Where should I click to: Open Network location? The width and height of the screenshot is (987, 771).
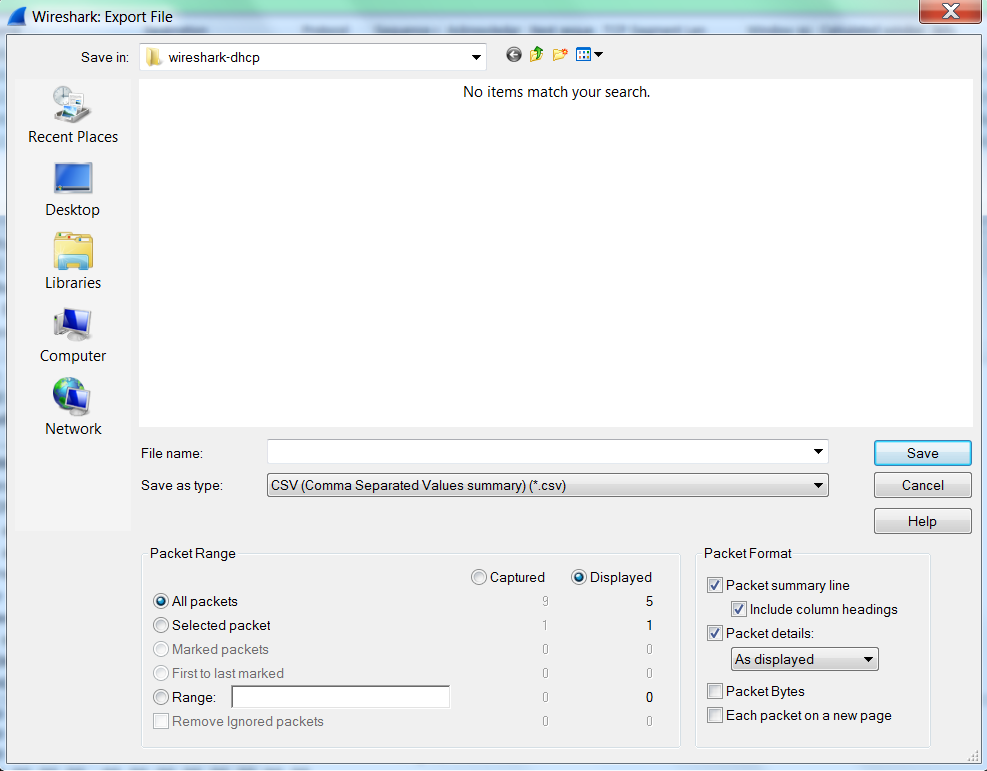(x=73, y=407)
